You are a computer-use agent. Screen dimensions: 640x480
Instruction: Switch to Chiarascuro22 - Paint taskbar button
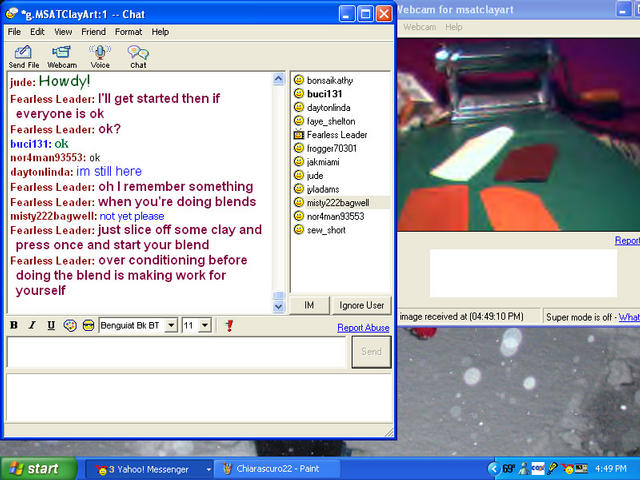(x=278, y=469)
